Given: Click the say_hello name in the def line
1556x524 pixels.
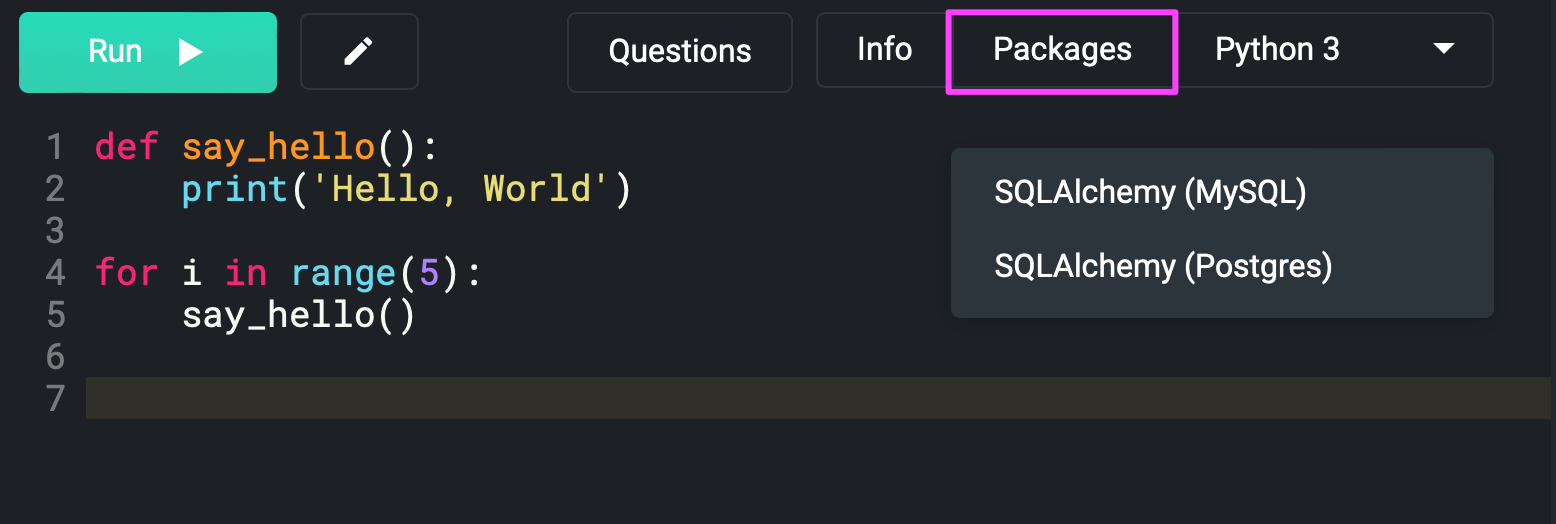Looking at the screenshot, I should pos(278,149).
